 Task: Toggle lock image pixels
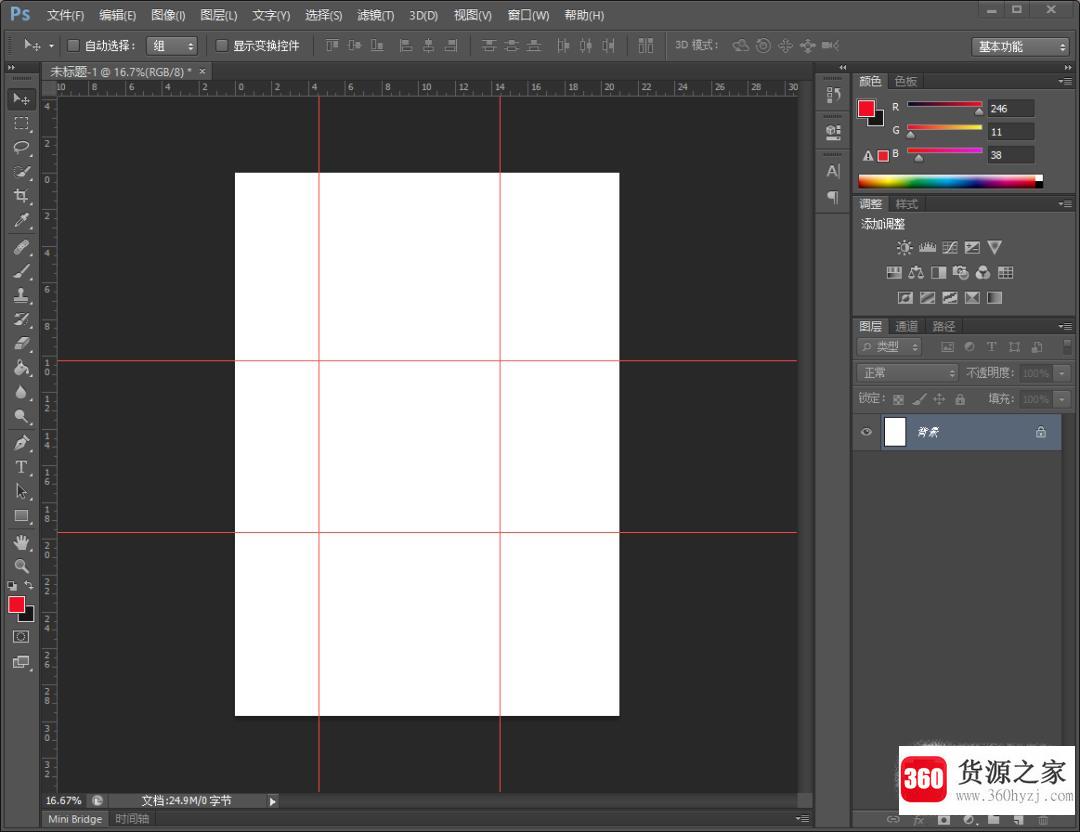[x=919, y=399]
